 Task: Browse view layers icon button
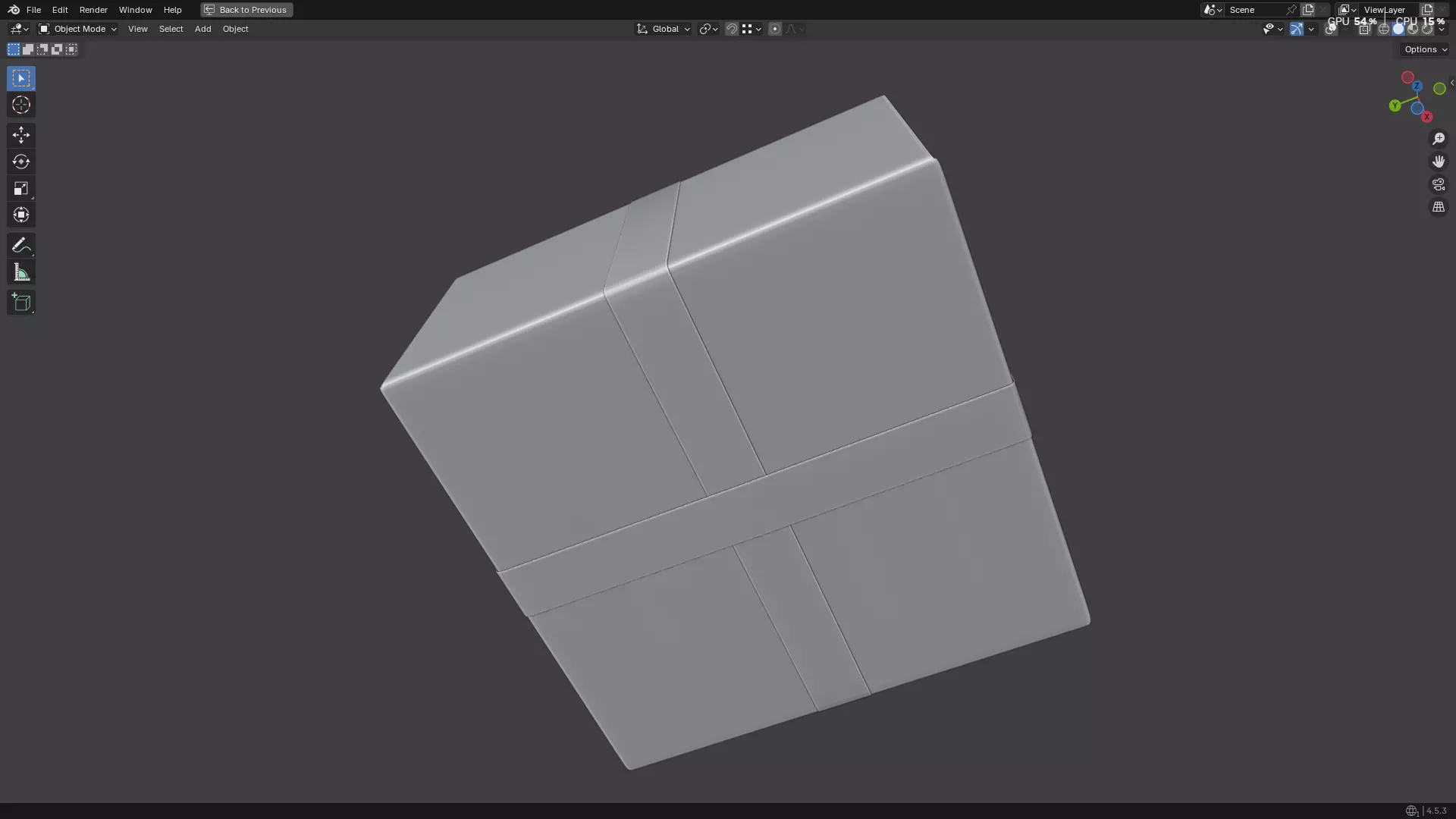tap(1347, 10)
